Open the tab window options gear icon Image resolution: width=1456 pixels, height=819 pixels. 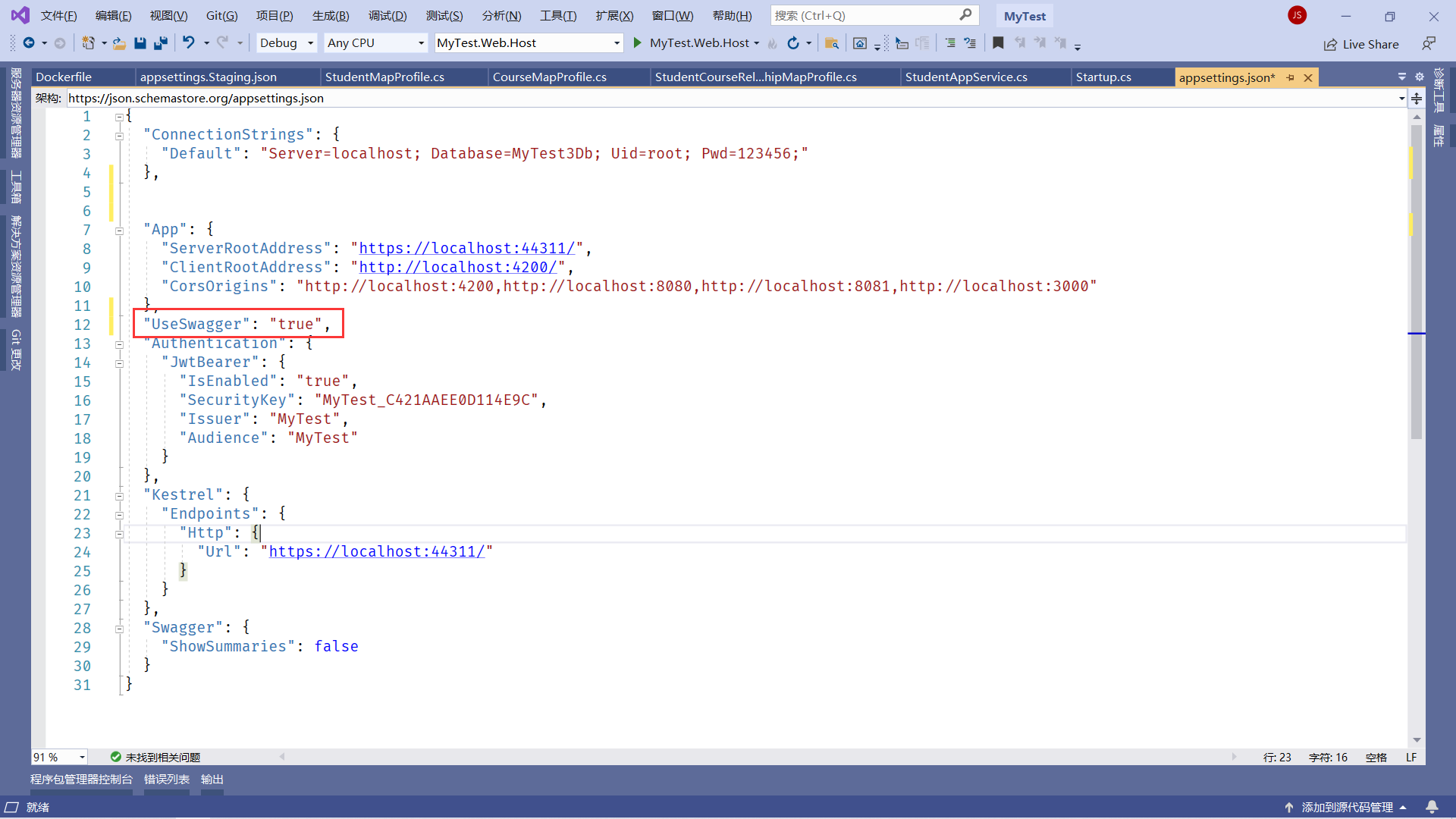pyautogui.click(x=1419, y=77)
